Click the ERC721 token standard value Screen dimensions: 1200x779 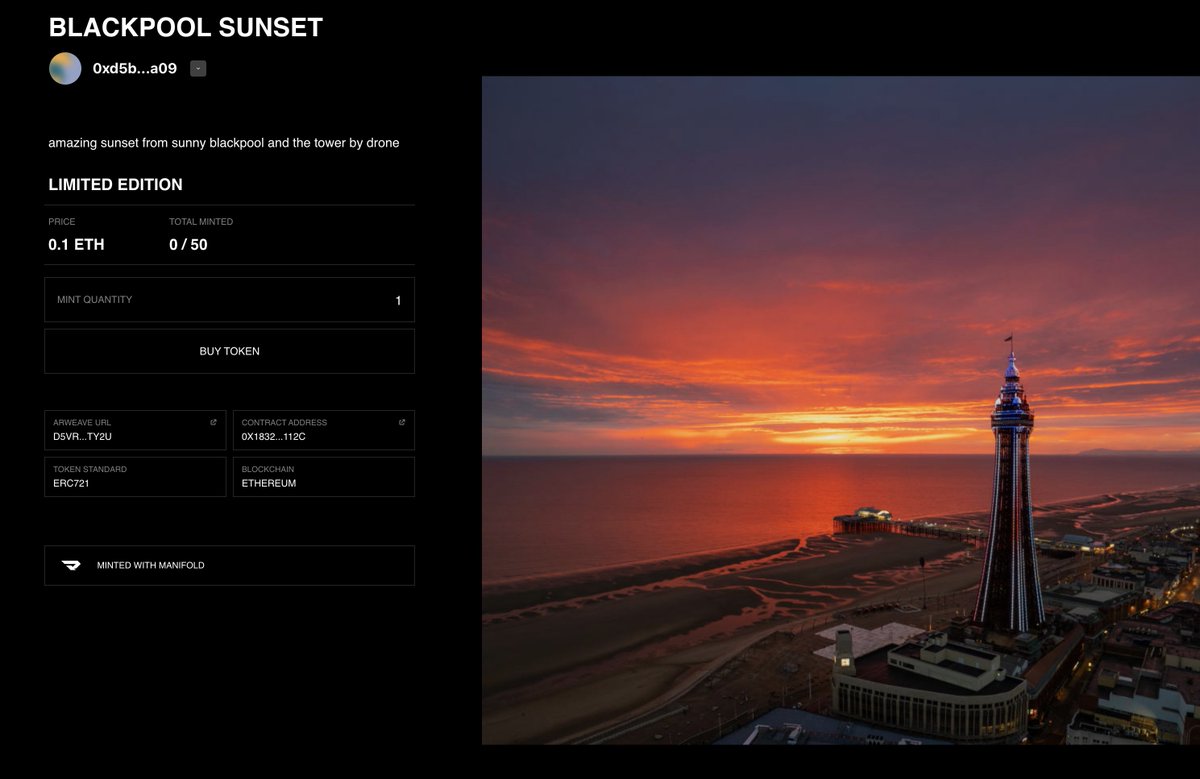coord(71,483)
